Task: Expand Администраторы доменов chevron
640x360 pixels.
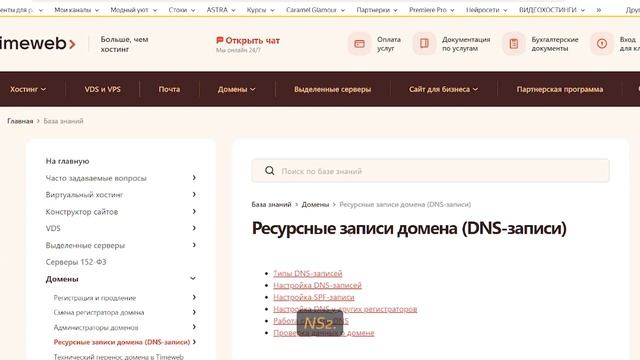Action: point(194,327)
